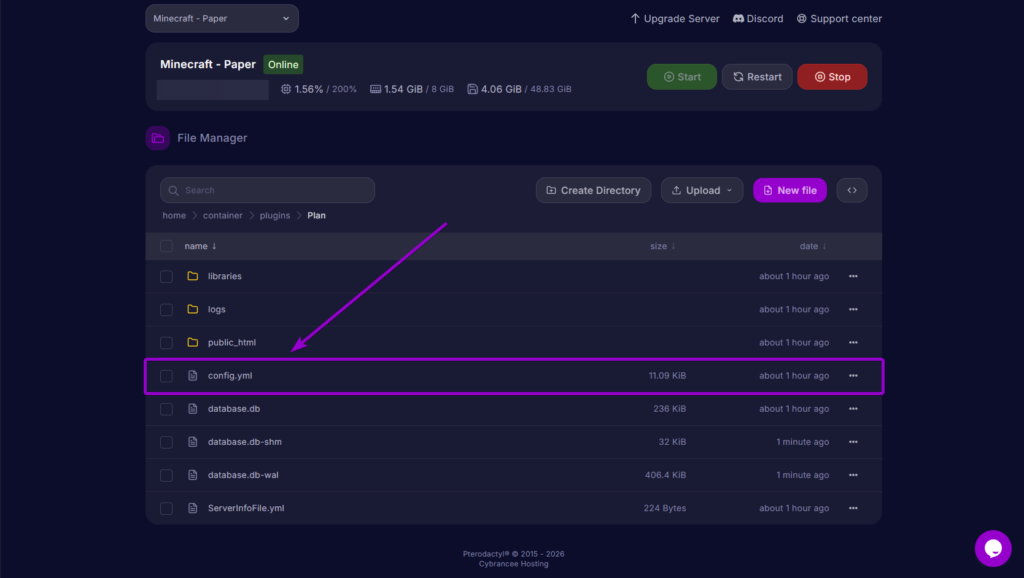
Task: Click the resource usage progress bar
Action: [212, 89]
